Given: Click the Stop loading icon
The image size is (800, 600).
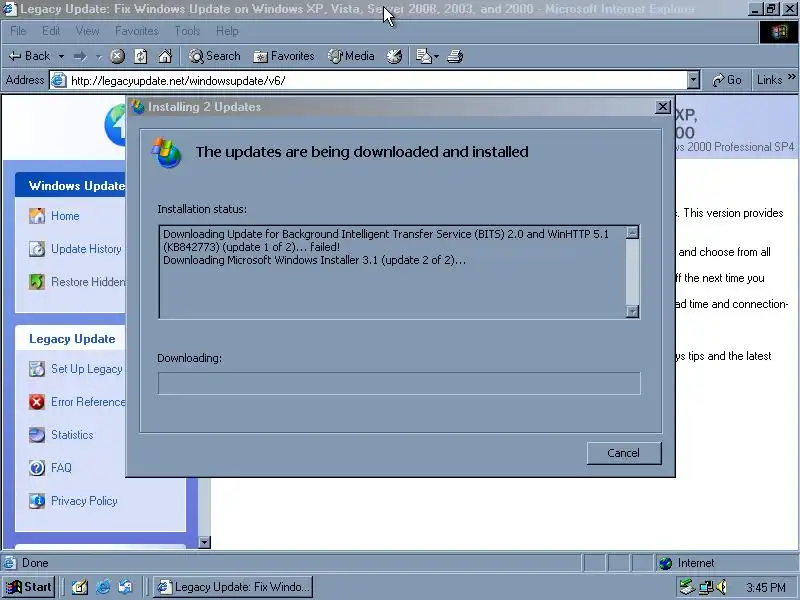Looking at the screenshot, I should click(117, 56).
